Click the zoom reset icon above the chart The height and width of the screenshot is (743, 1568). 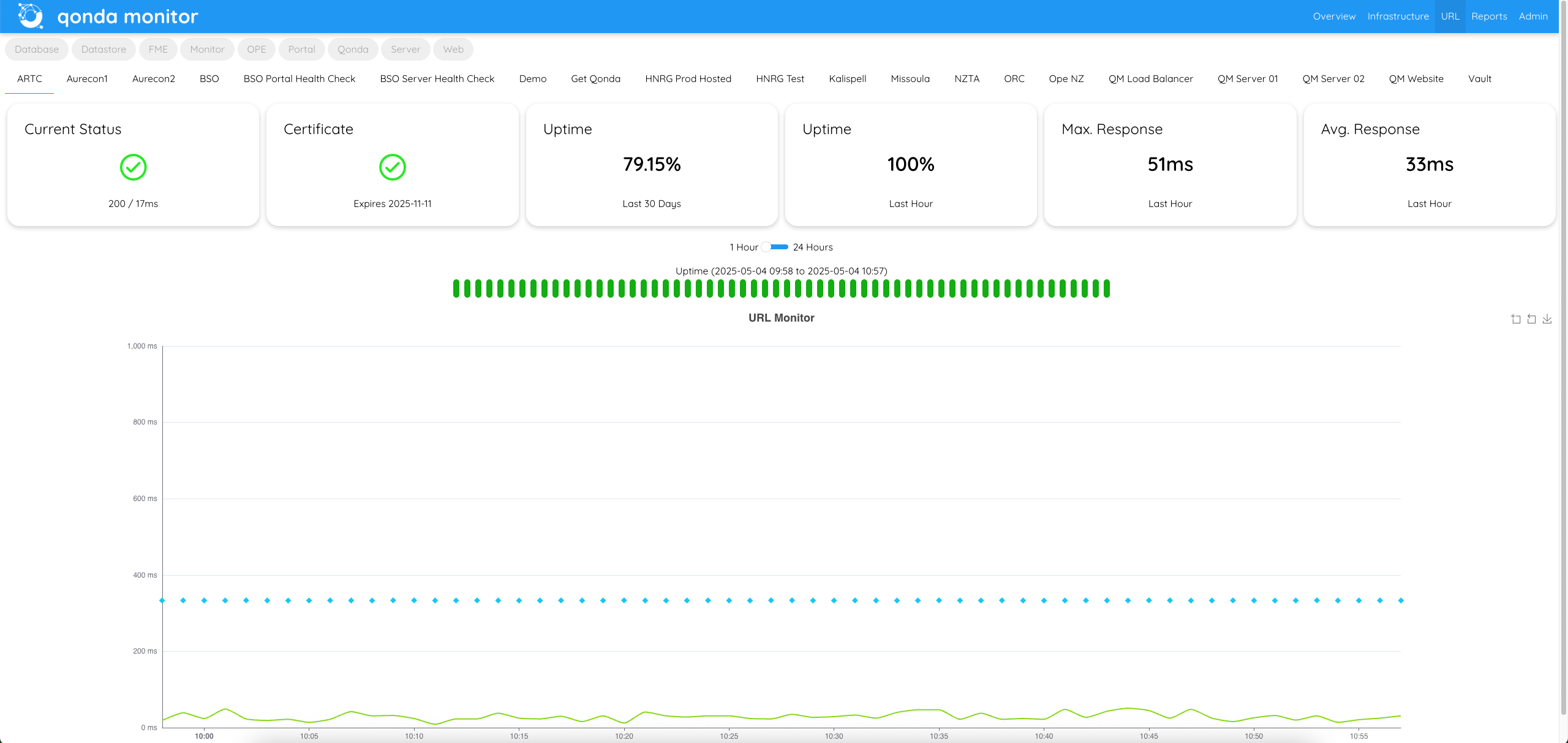point(1531,319)
